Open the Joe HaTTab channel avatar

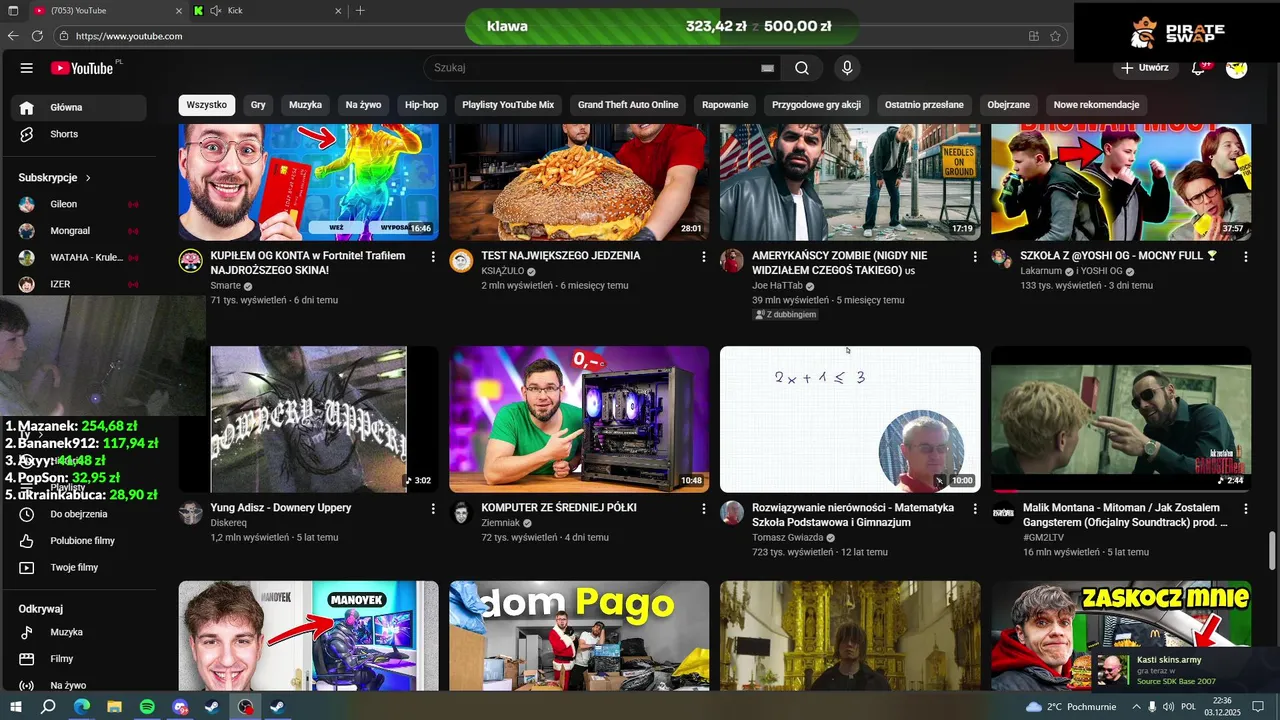(x=732, y=262)
